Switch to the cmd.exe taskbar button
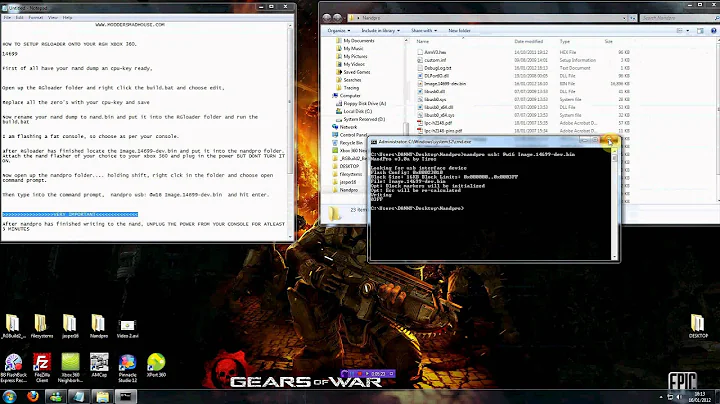 point(125,396)
